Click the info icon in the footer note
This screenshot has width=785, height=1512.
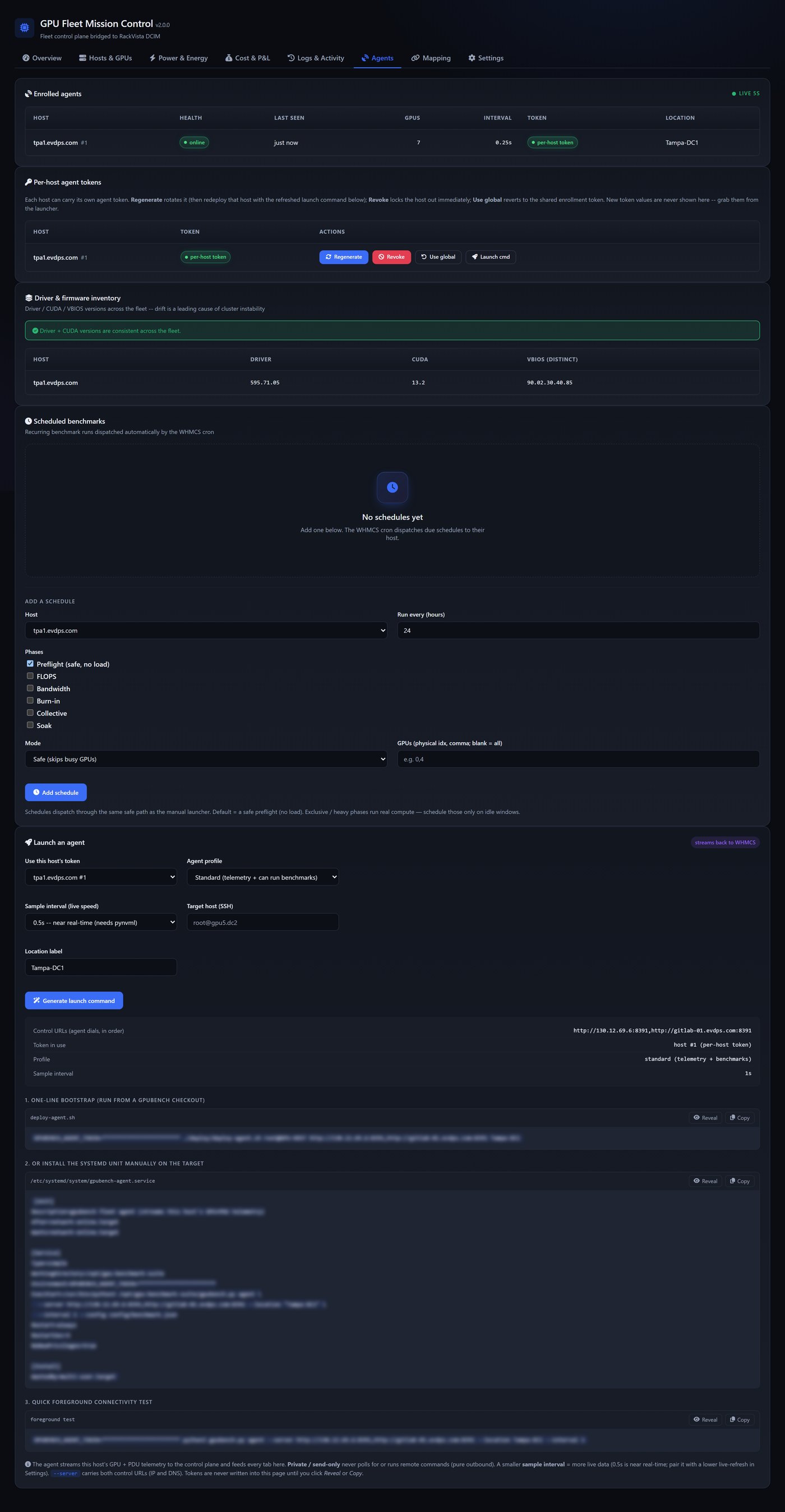click(x=27, y=1464)
